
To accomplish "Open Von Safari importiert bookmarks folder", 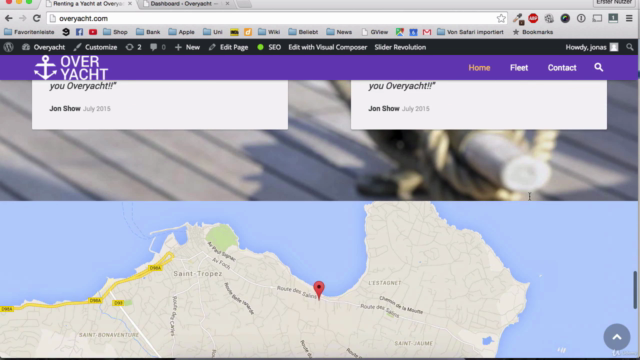I will [x=470, y=32].
